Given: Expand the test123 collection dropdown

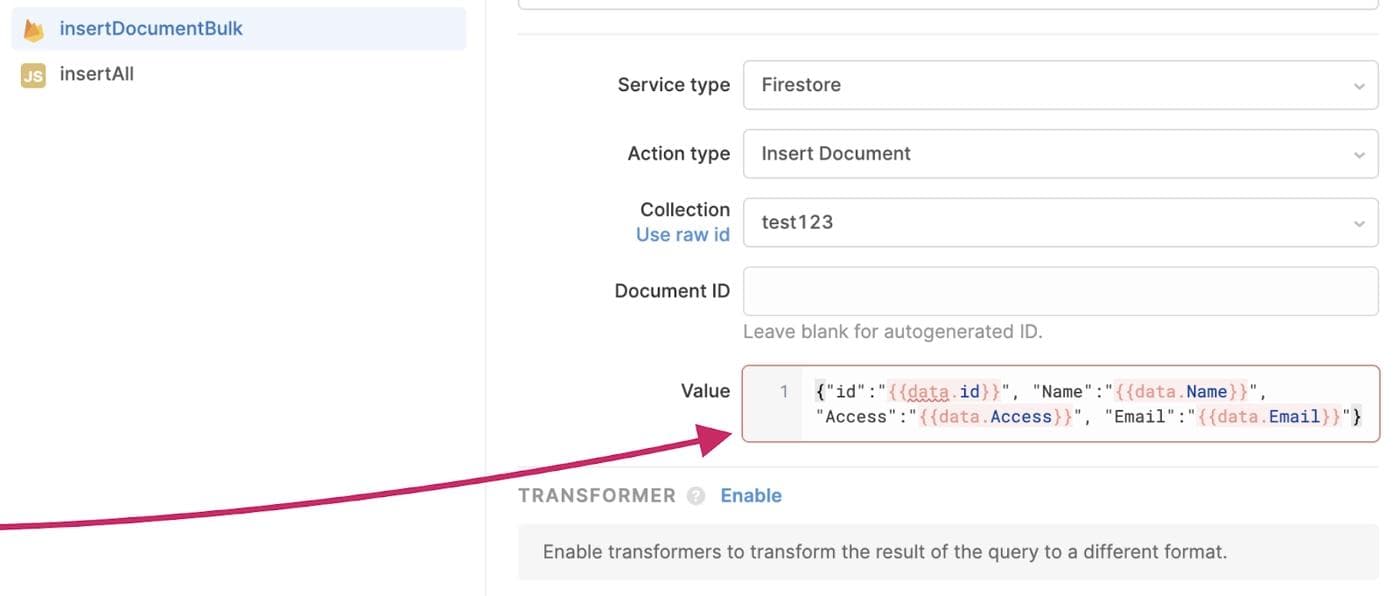Looking at the screenshot, I should pyautogui.click(x=1050, y=222).
